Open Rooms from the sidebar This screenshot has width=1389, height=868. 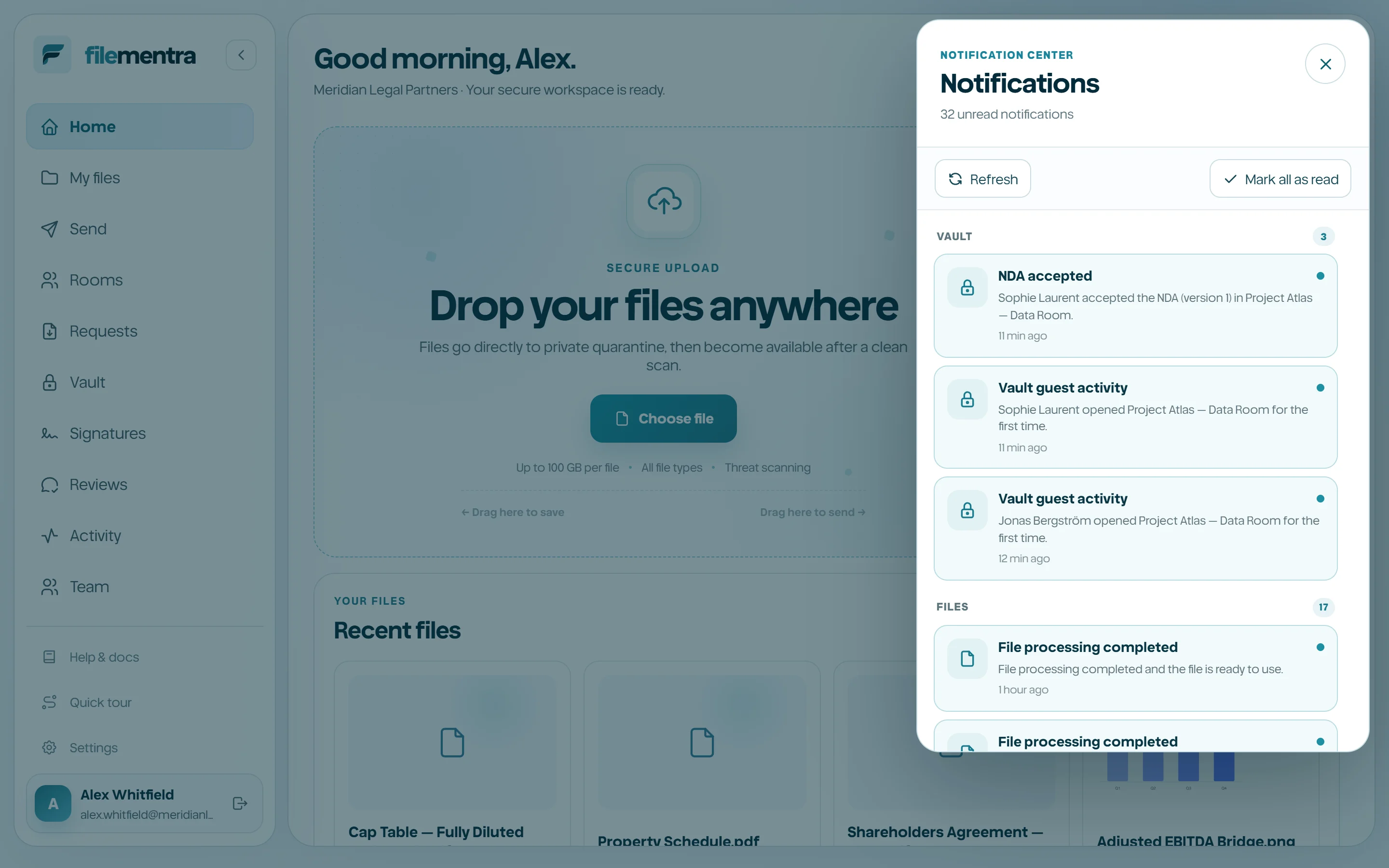pos(139,280)
